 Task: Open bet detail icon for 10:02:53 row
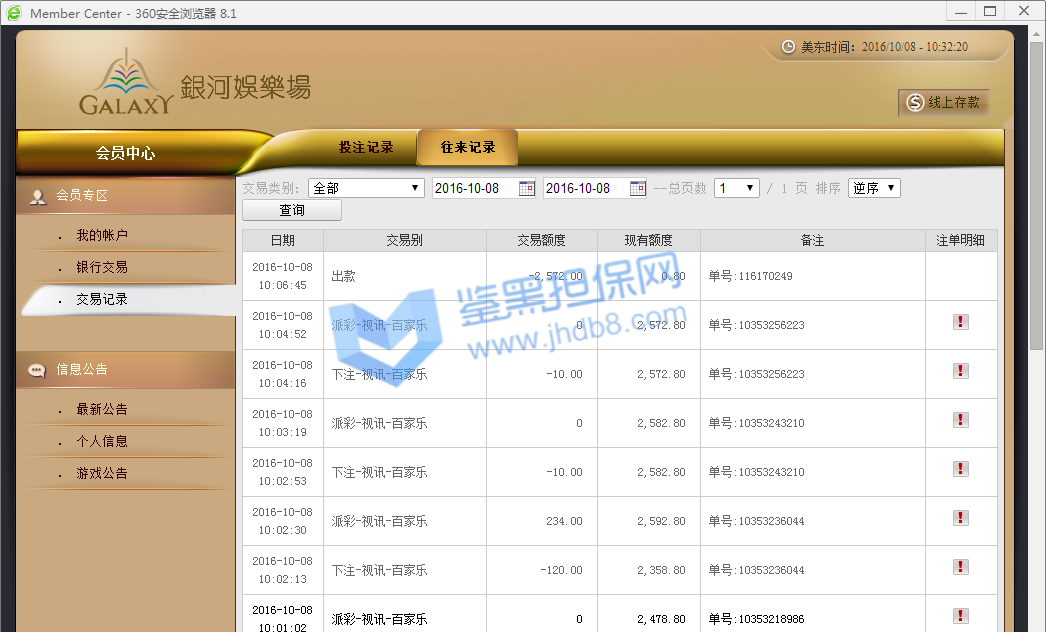pos(961,469)
